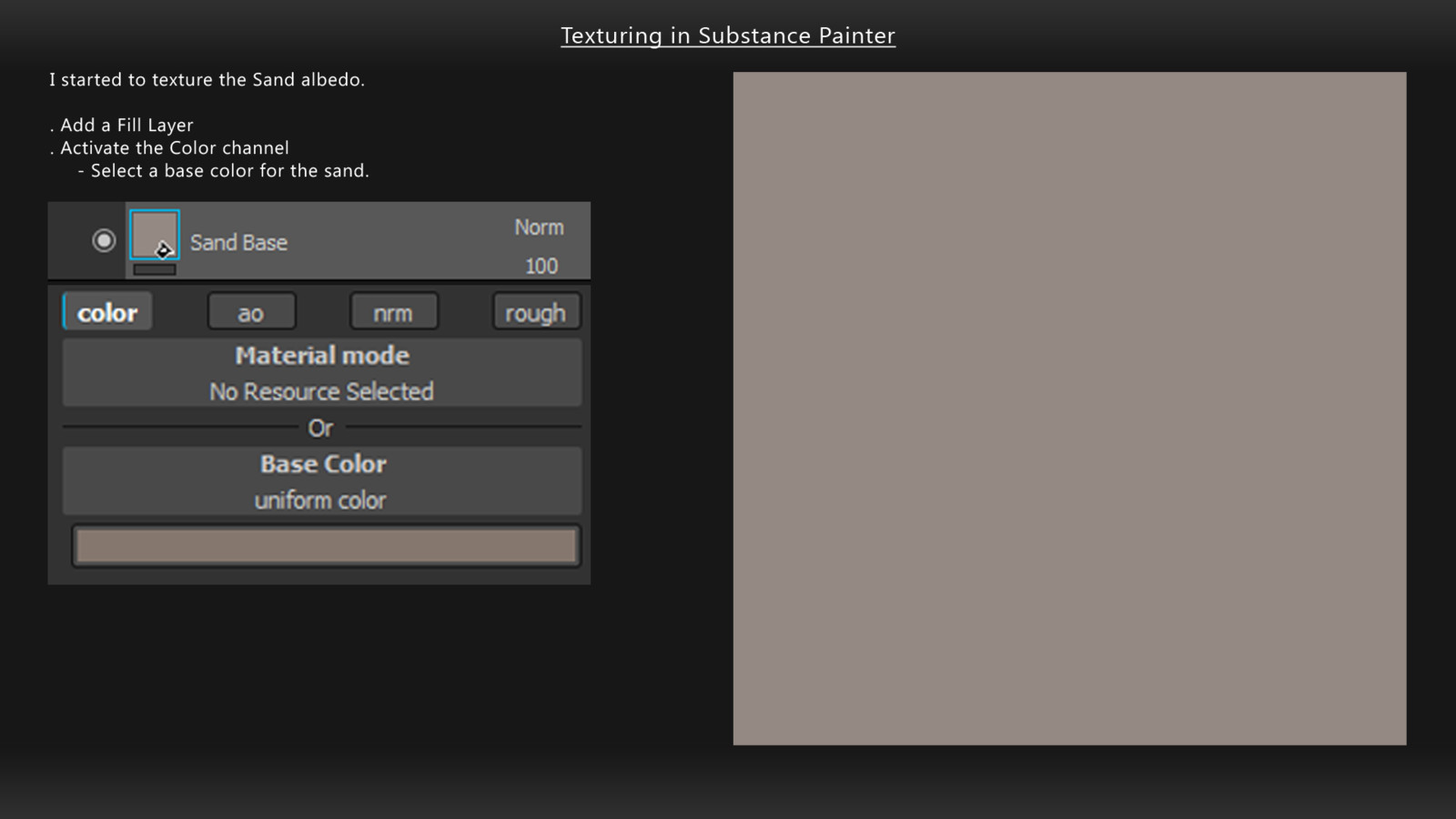Adjust the layer opacity value 100
This screenshot has height=819, width=1456.
(x=541, y=266)
